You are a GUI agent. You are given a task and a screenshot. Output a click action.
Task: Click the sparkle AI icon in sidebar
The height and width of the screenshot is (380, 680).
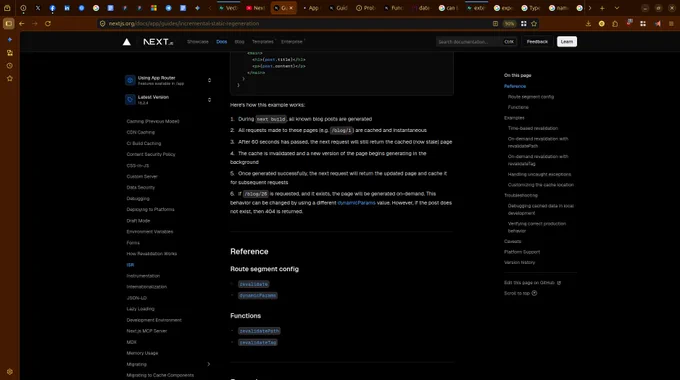[x=10, y=39]
